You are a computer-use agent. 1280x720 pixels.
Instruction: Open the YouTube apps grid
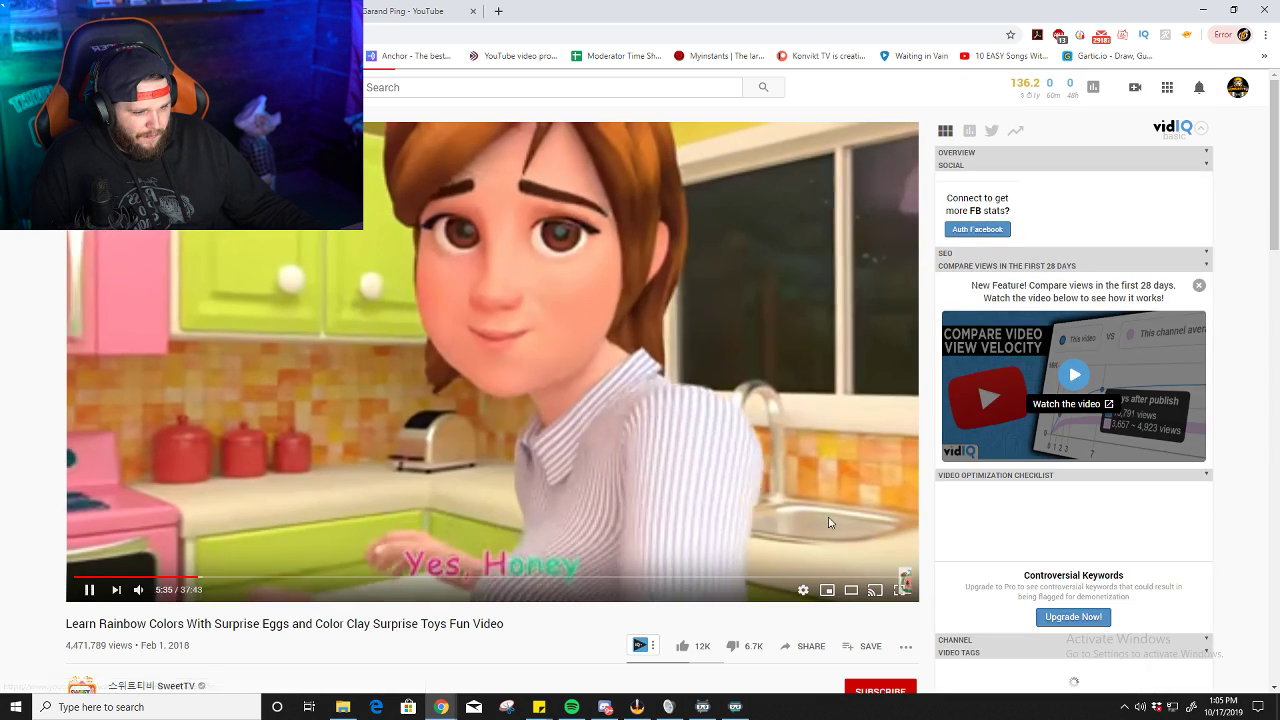coord(1167,87)
